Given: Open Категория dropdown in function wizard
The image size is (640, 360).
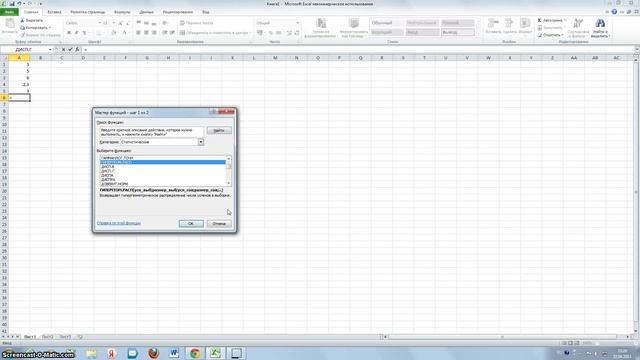Looking at the screenshot, I should point(201,142).
